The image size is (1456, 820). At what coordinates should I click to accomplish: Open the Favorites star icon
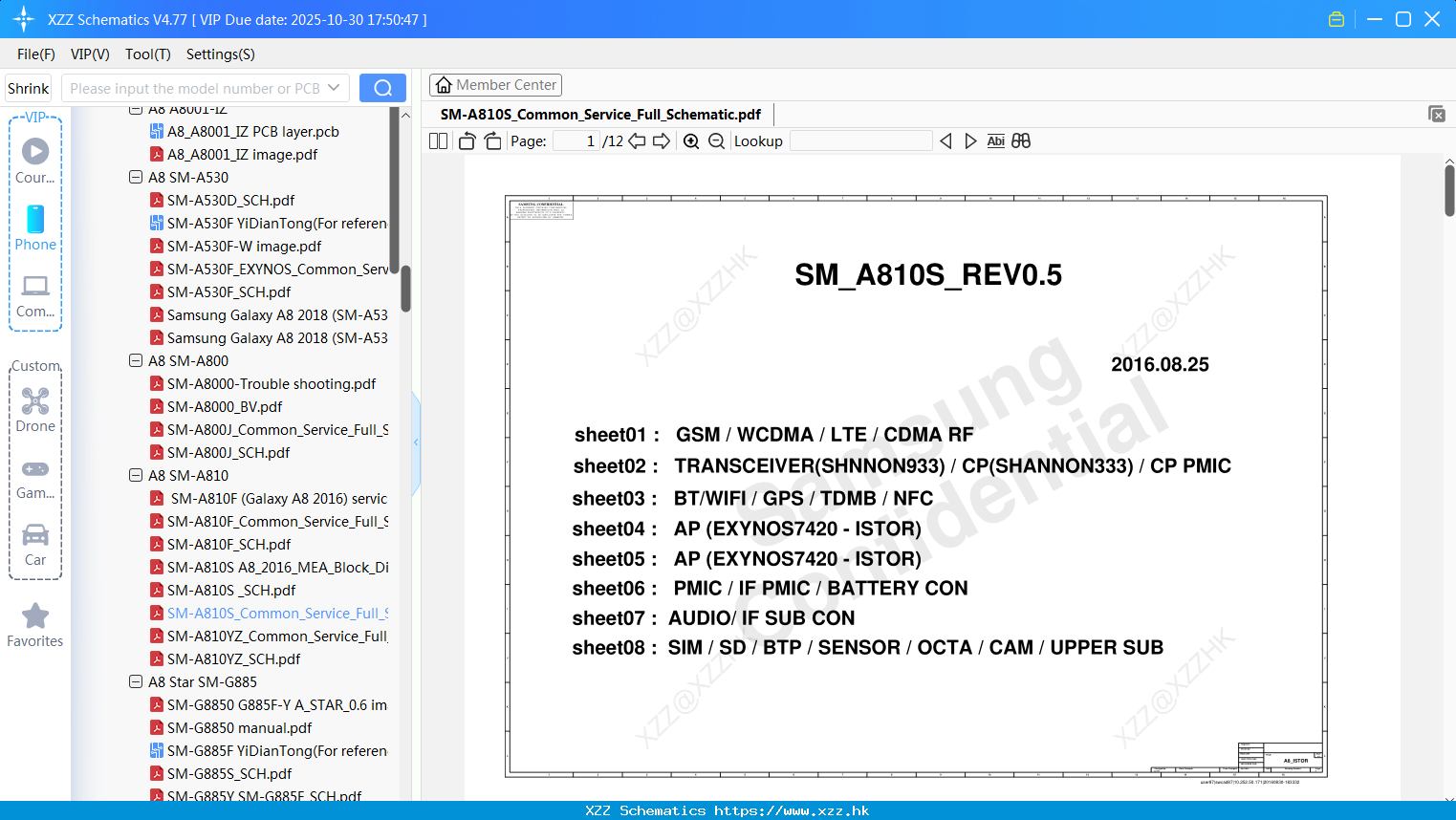click(x=35, y=626)
